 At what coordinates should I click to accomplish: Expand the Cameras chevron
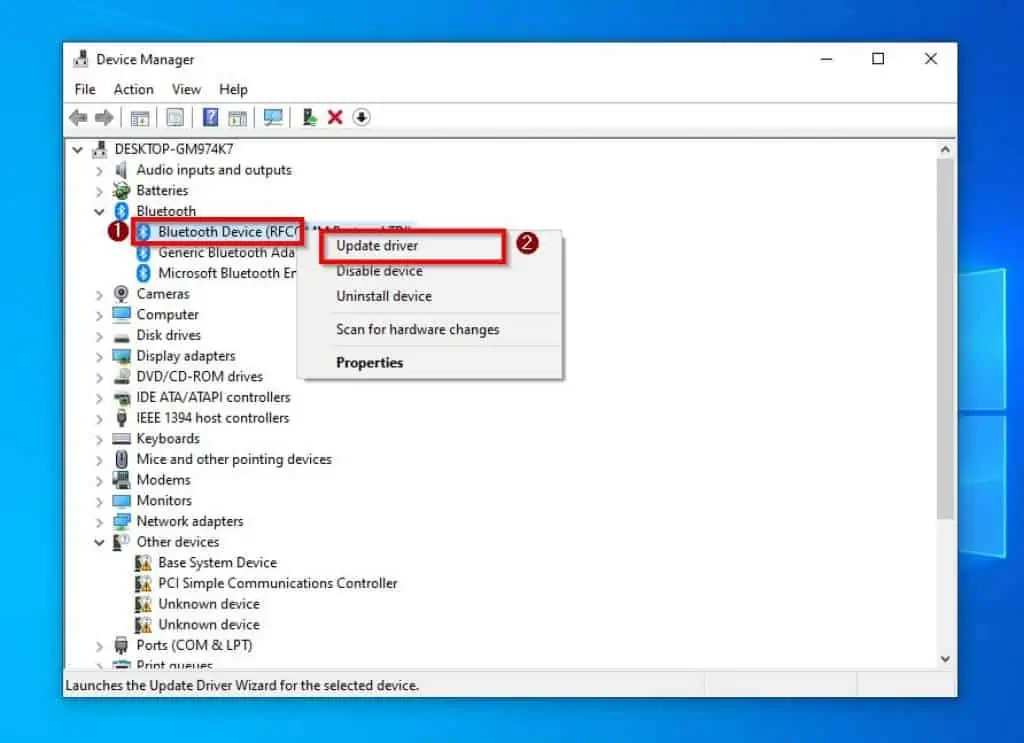[x=99, y=295]
